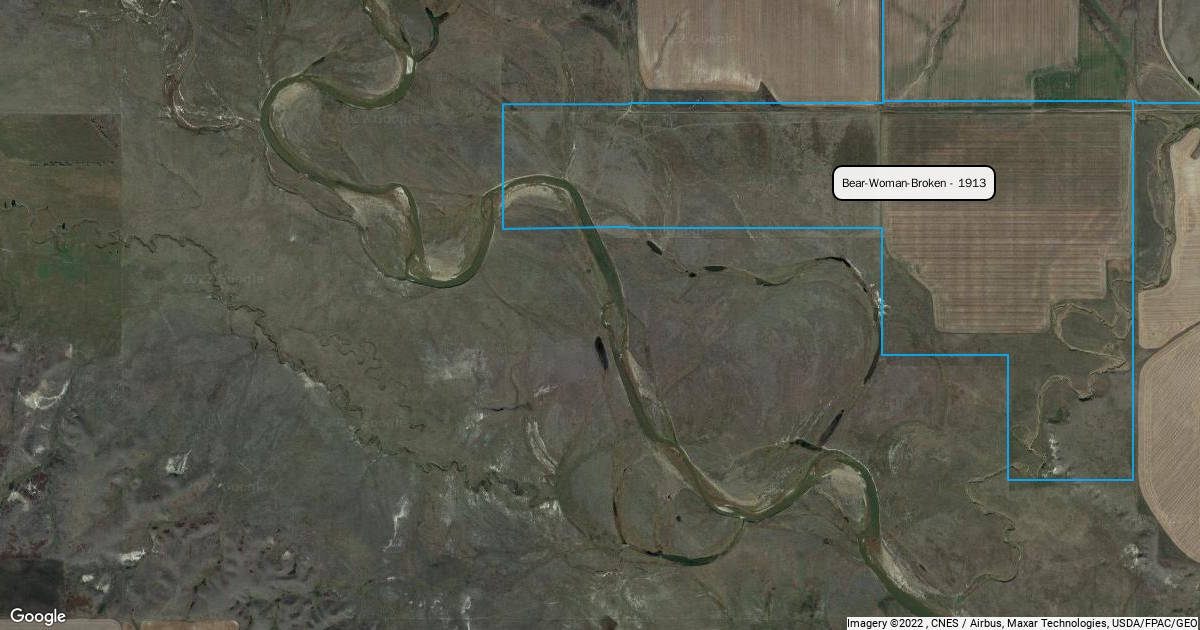Screen dimensions: 1200x630
Task: Select the Bear-Woman-Broken - 1913 parcel label
Action: (914, 183)
